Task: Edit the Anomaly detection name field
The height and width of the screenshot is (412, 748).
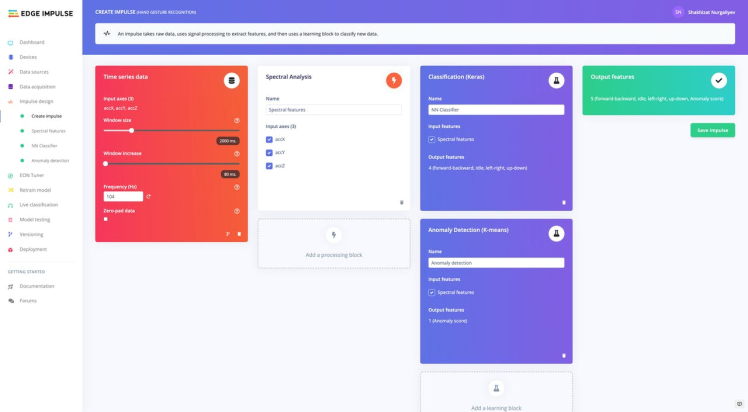Action: coord(496,263)
